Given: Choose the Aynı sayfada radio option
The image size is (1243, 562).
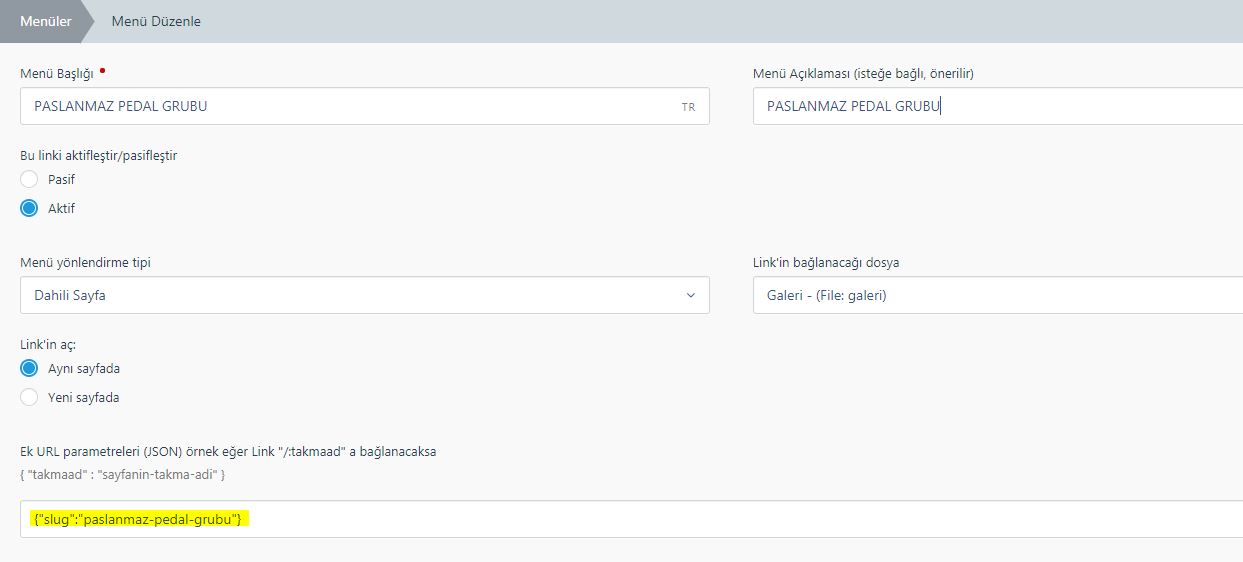Looking at the screenshot, I should pos(29,368).
